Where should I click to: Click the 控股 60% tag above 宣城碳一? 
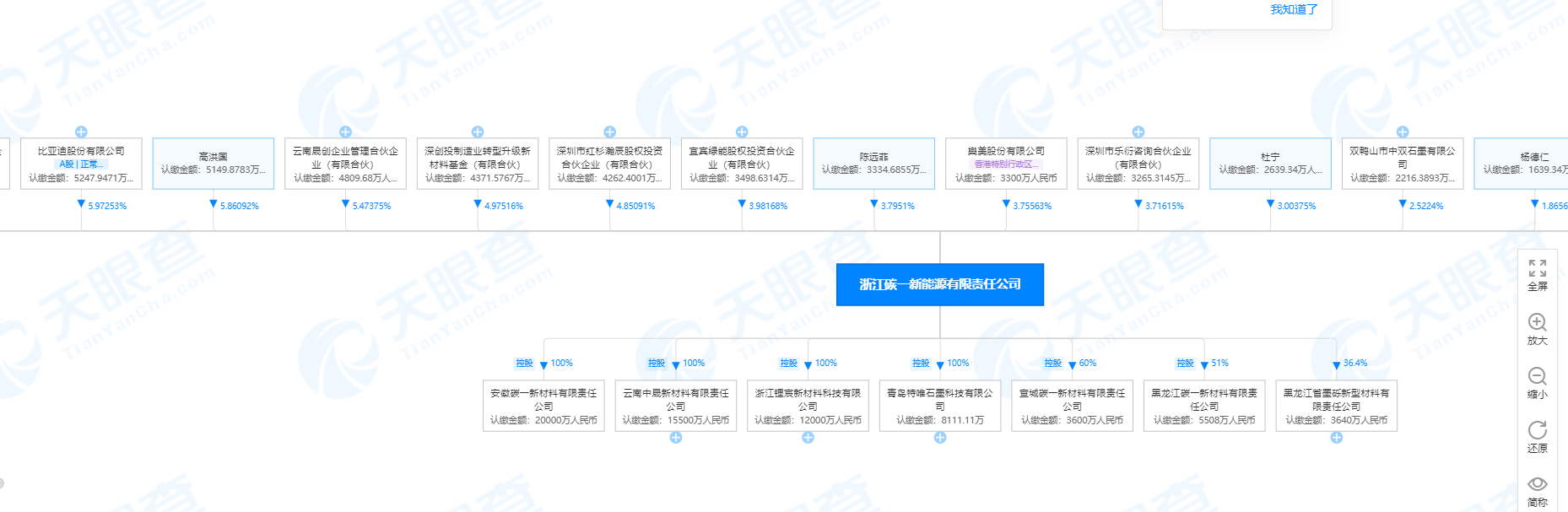[x=1053, y=364]
